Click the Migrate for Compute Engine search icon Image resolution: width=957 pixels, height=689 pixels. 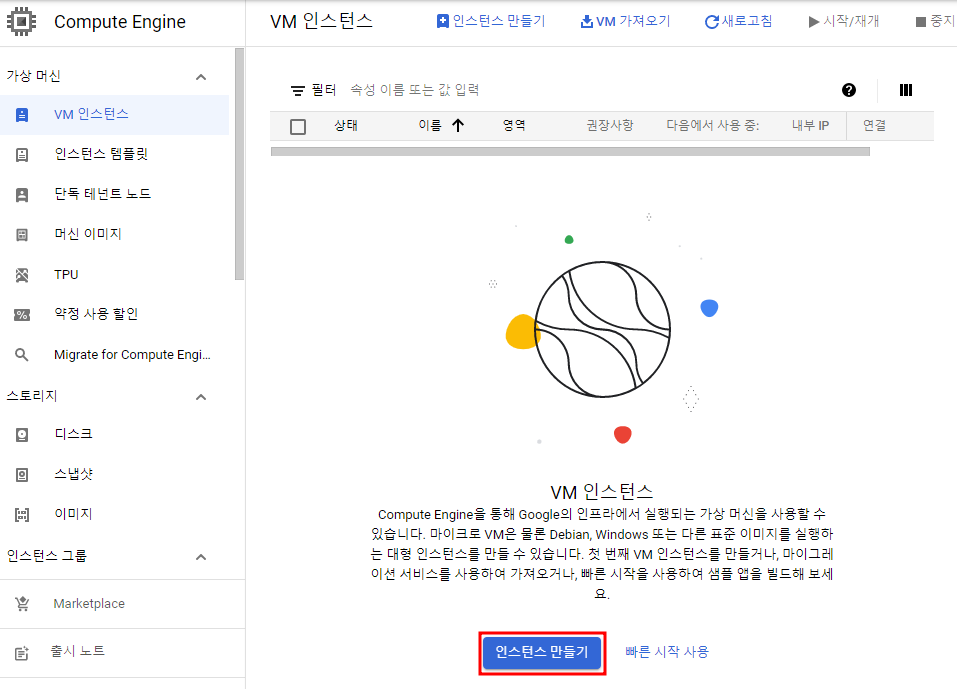pyautogui.click(x=22, y=355)
